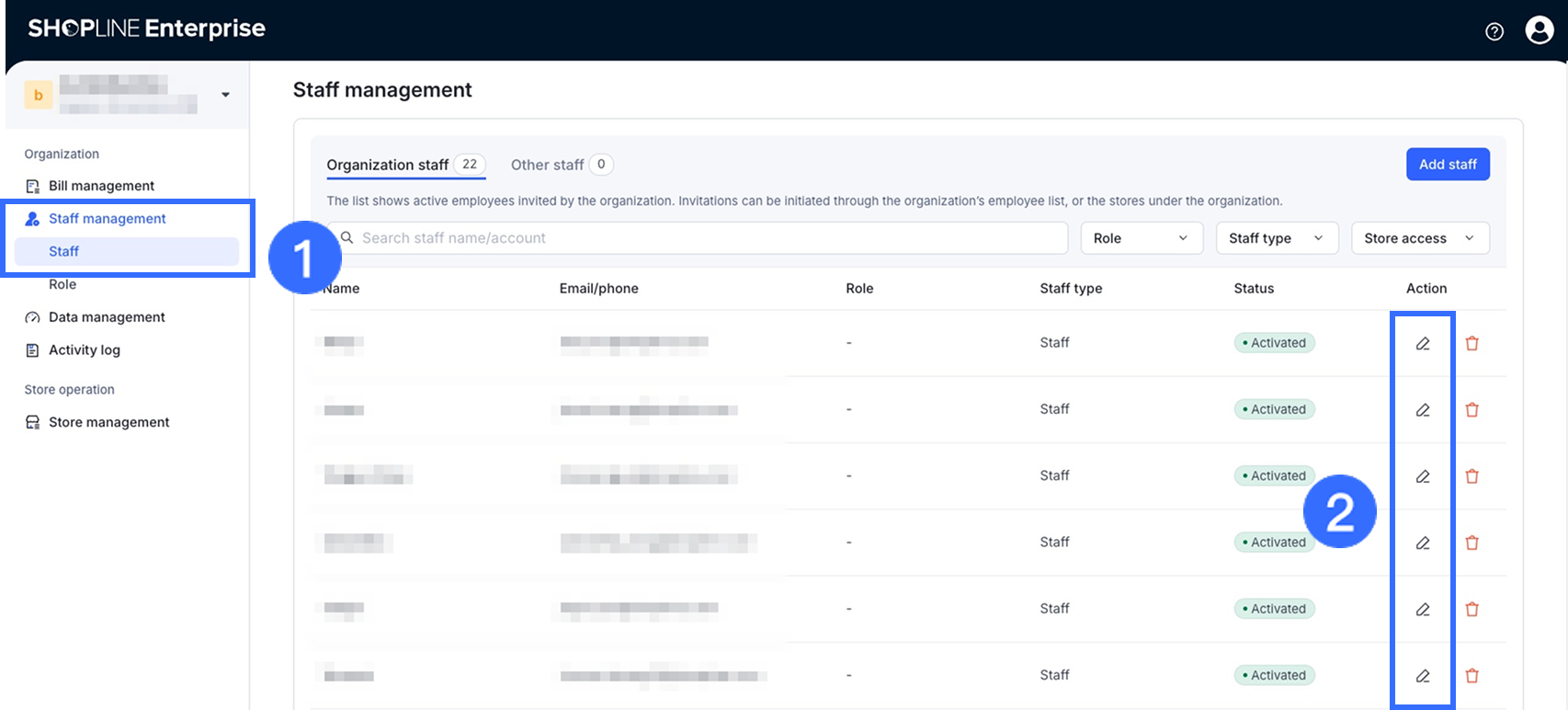Click the delete icon in second staff row

[1471, 409]
